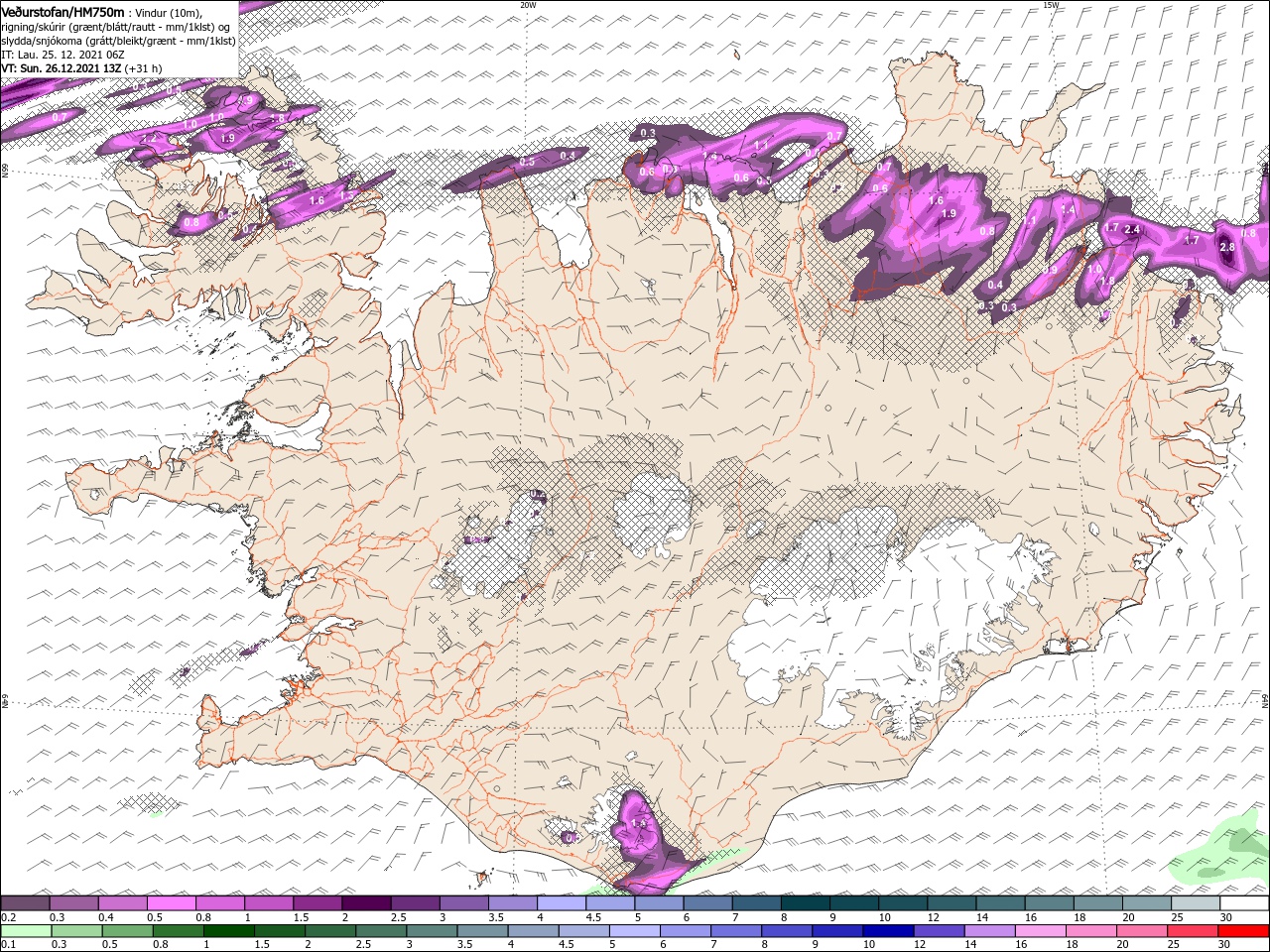Select the darkest purple swatch labeled 2
The width and height of the screenshot is (1270, 952).
point(367,903)
